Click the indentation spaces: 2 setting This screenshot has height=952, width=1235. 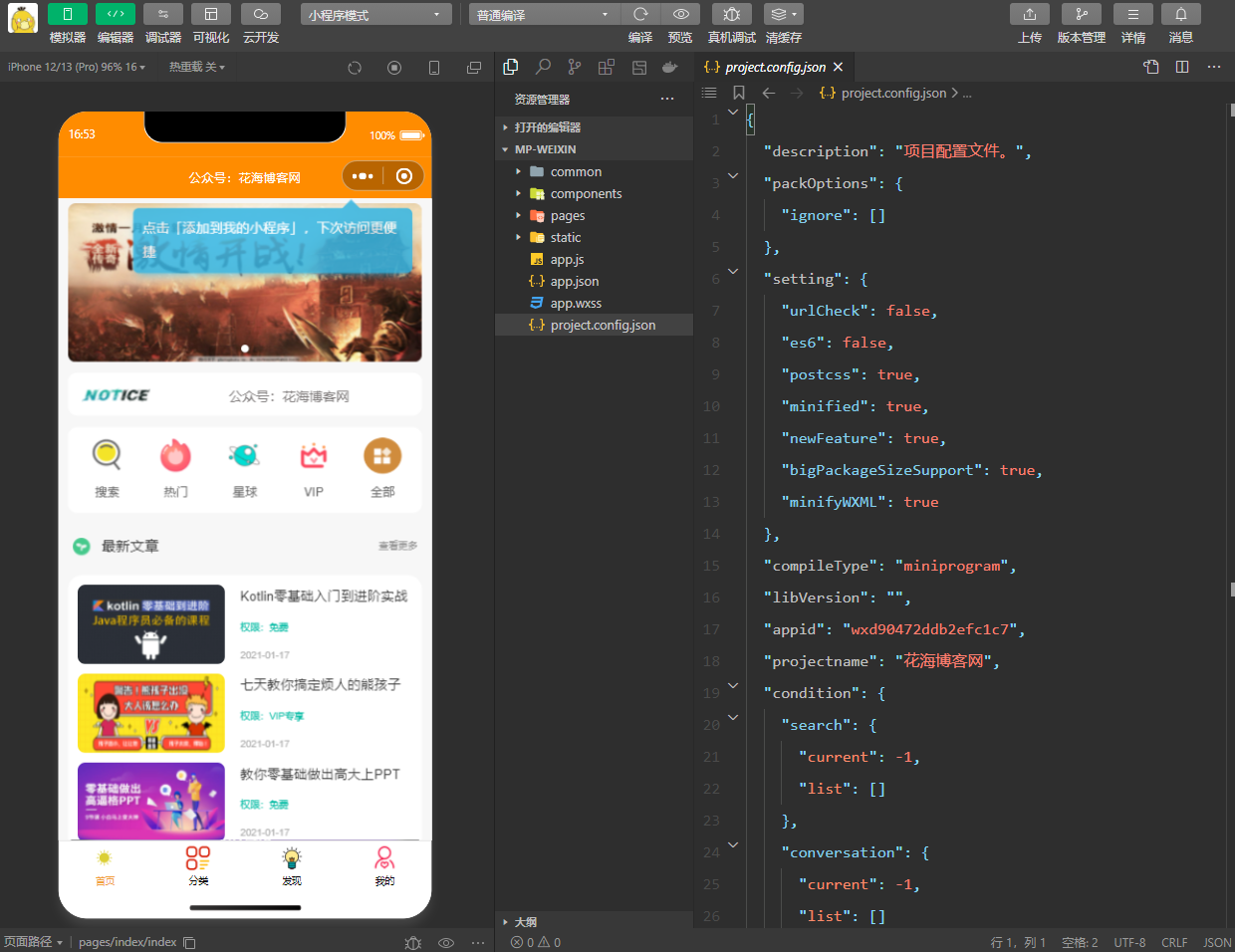coord(1080,942)
